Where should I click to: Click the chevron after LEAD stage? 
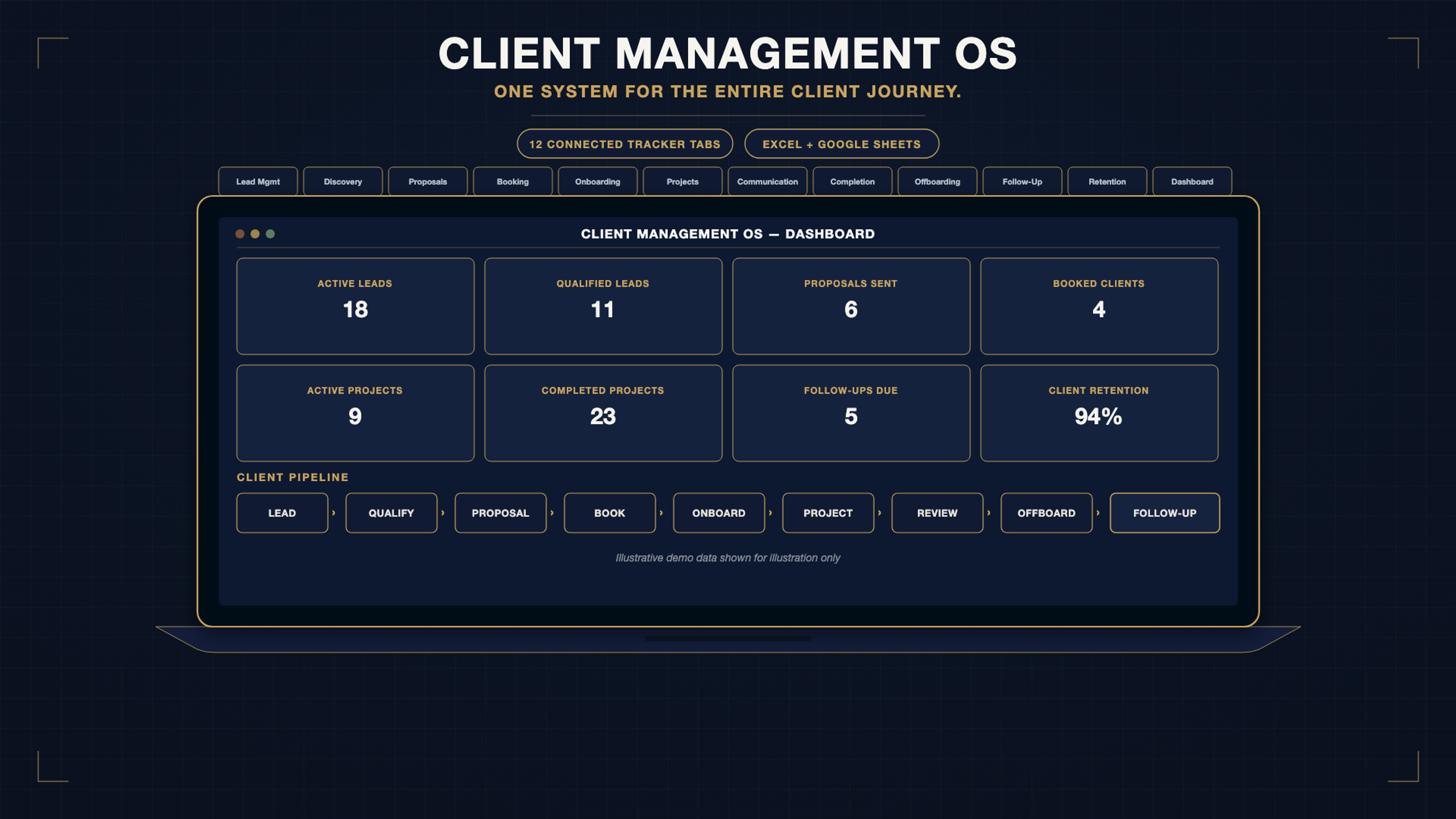(x=334, y=513)
